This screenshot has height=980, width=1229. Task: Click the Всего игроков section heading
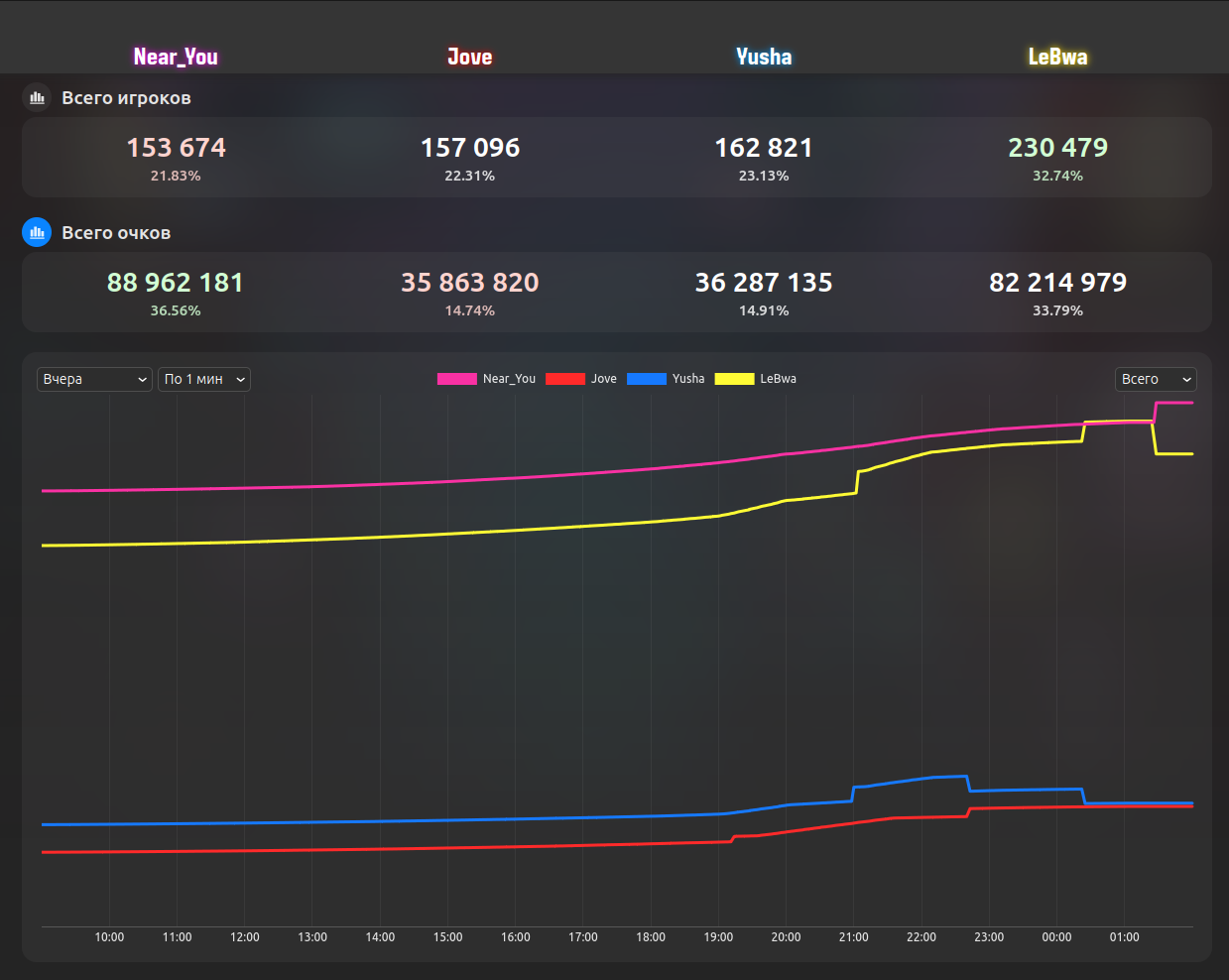126,98
